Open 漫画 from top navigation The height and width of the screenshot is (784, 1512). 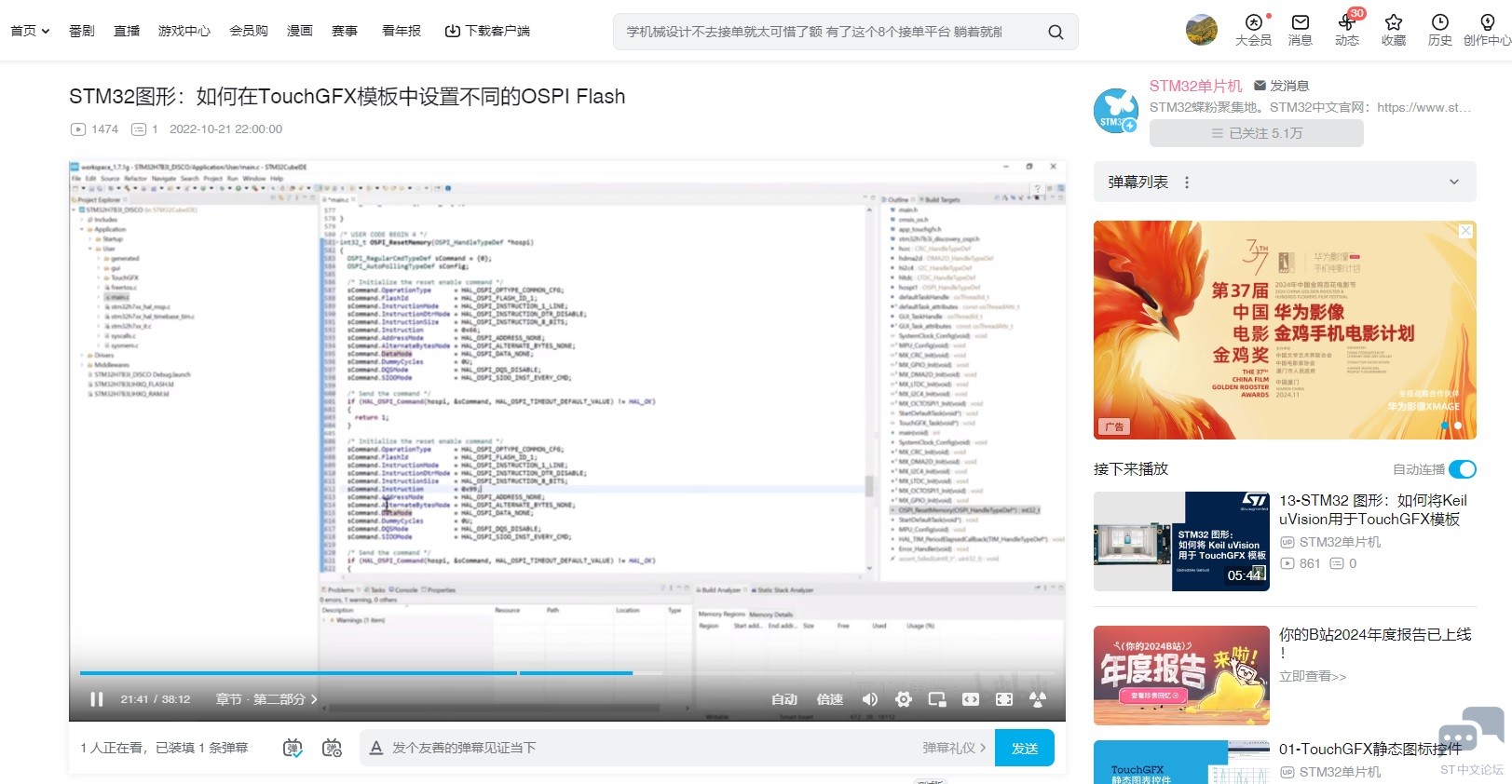pyautogui.click(x=300, y=31)
